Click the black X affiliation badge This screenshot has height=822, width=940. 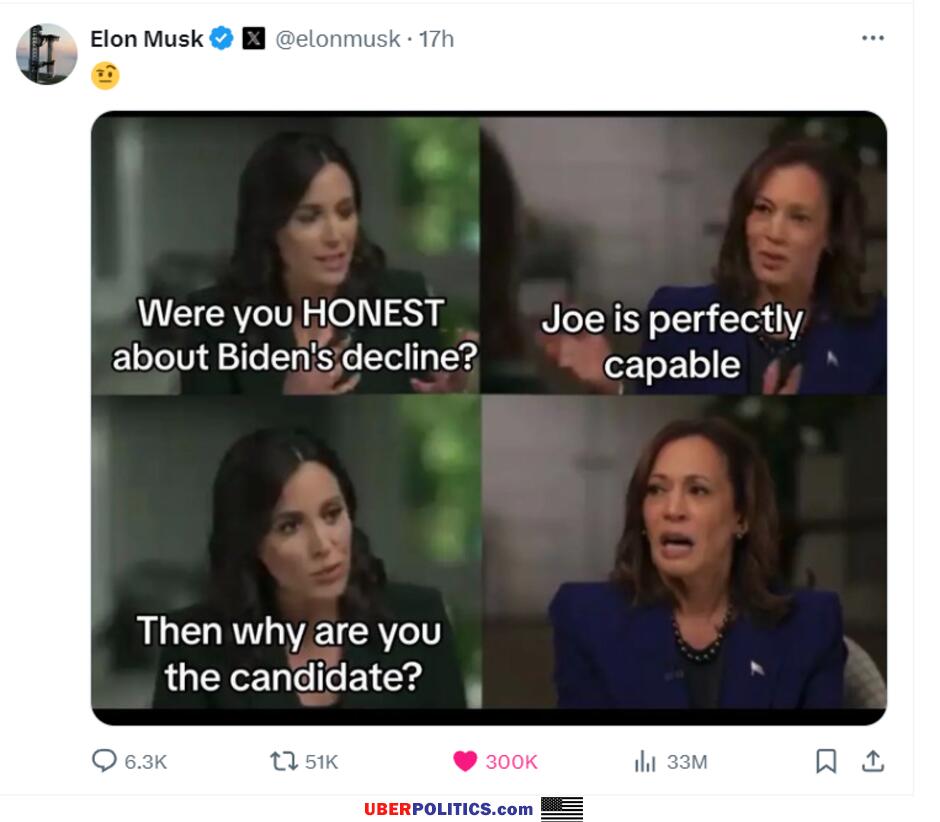[x=254, y=39]
